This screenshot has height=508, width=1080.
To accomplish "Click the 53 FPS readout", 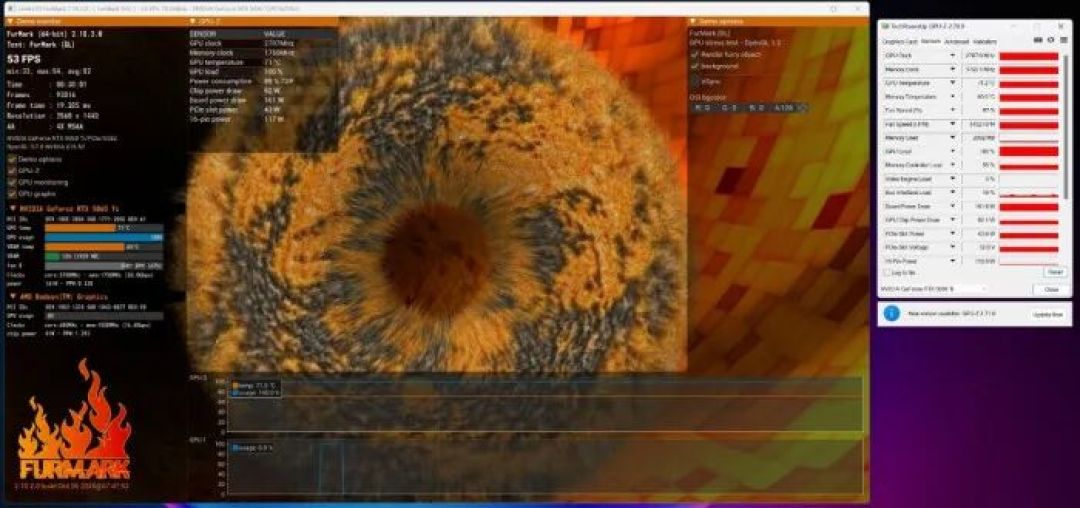I will point(23,59).
